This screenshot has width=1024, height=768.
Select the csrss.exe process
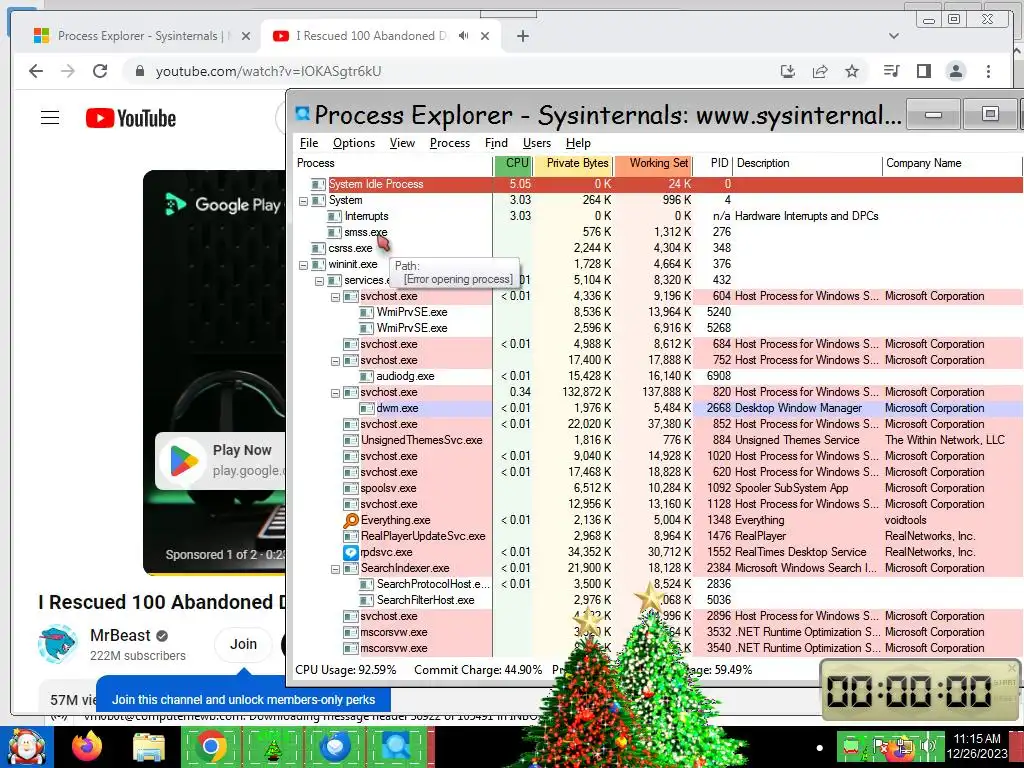tap(350, 248)
